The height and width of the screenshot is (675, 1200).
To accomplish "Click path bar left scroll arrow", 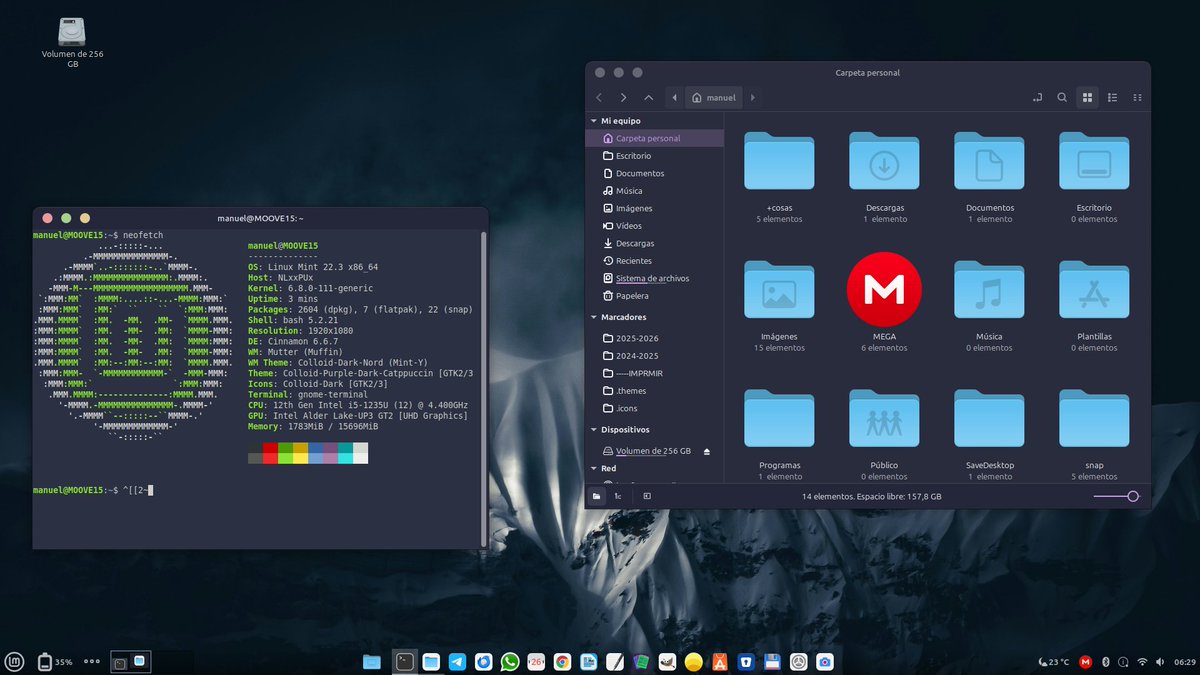I will (x=674, y=98).
